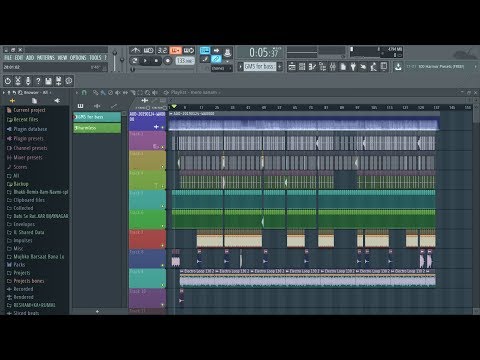
Task: Click the Play button in transport
Action: tap(145, 61)
